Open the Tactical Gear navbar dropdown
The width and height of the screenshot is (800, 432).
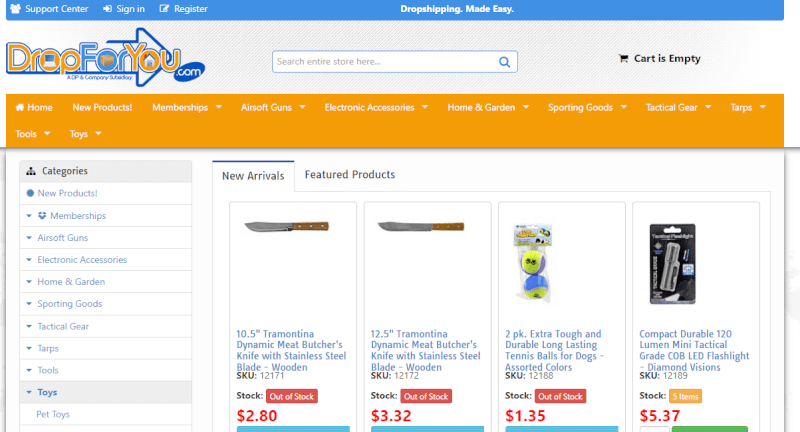(708, 107)
